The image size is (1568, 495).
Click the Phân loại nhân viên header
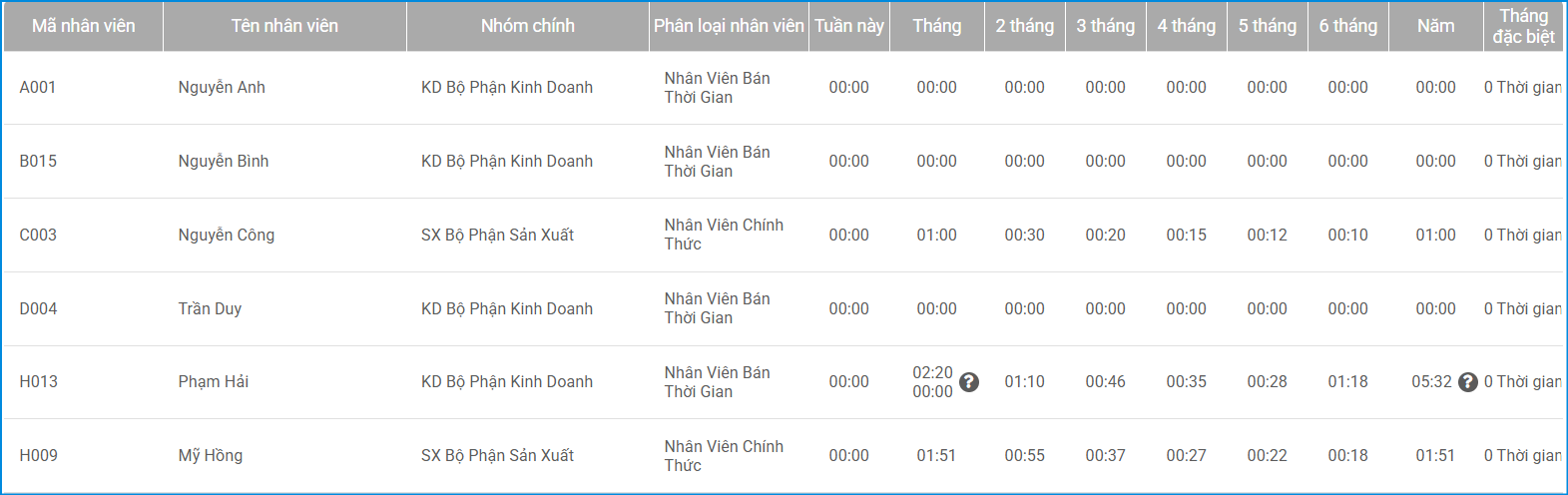point(729,26)
